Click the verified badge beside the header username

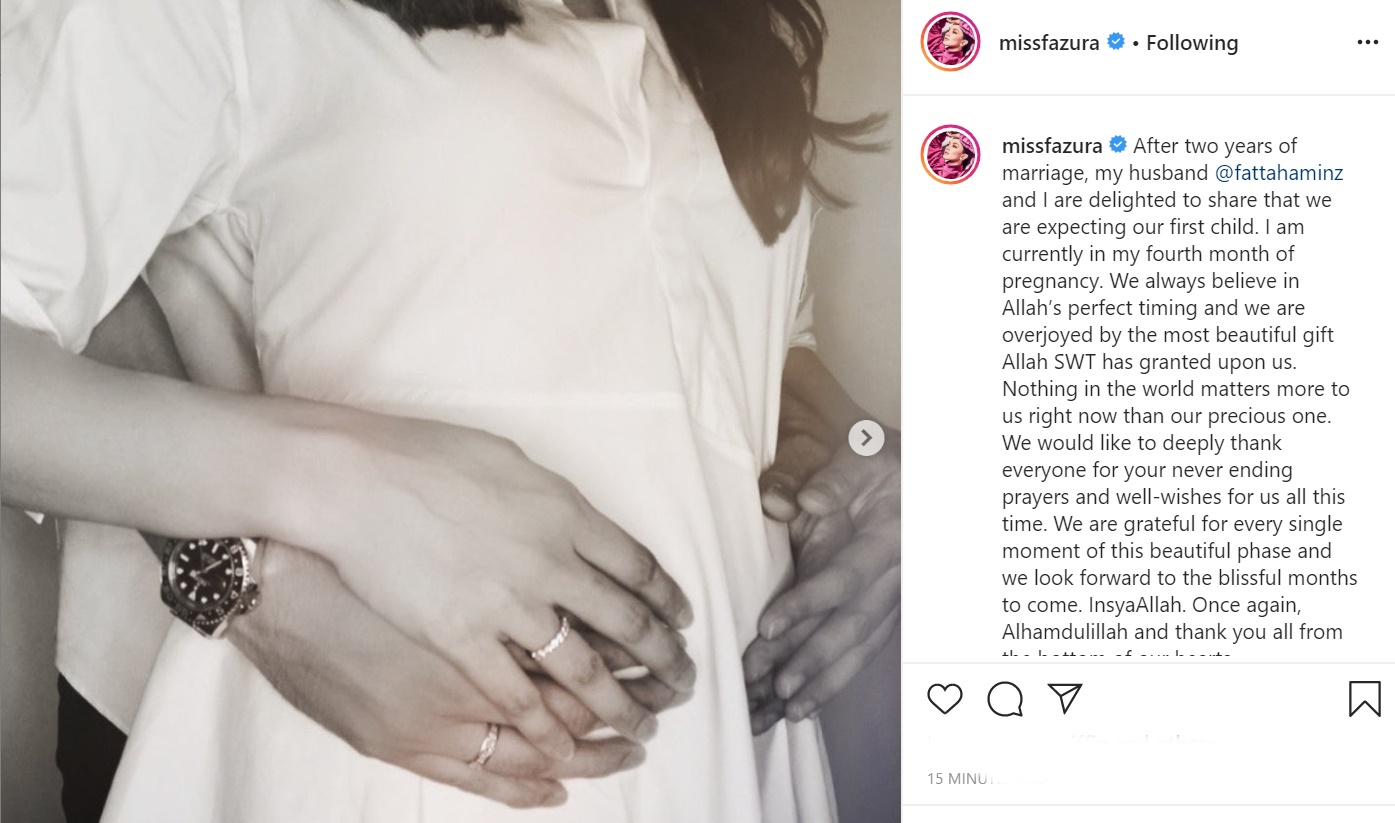1116,42
